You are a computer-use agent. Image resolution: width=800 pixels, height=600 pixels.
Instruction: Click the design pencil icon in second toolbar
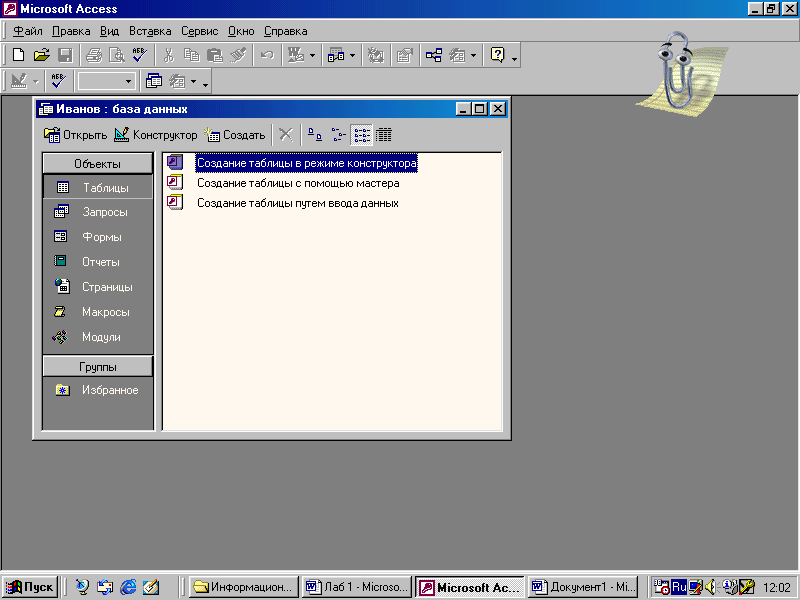click(19, 81)
